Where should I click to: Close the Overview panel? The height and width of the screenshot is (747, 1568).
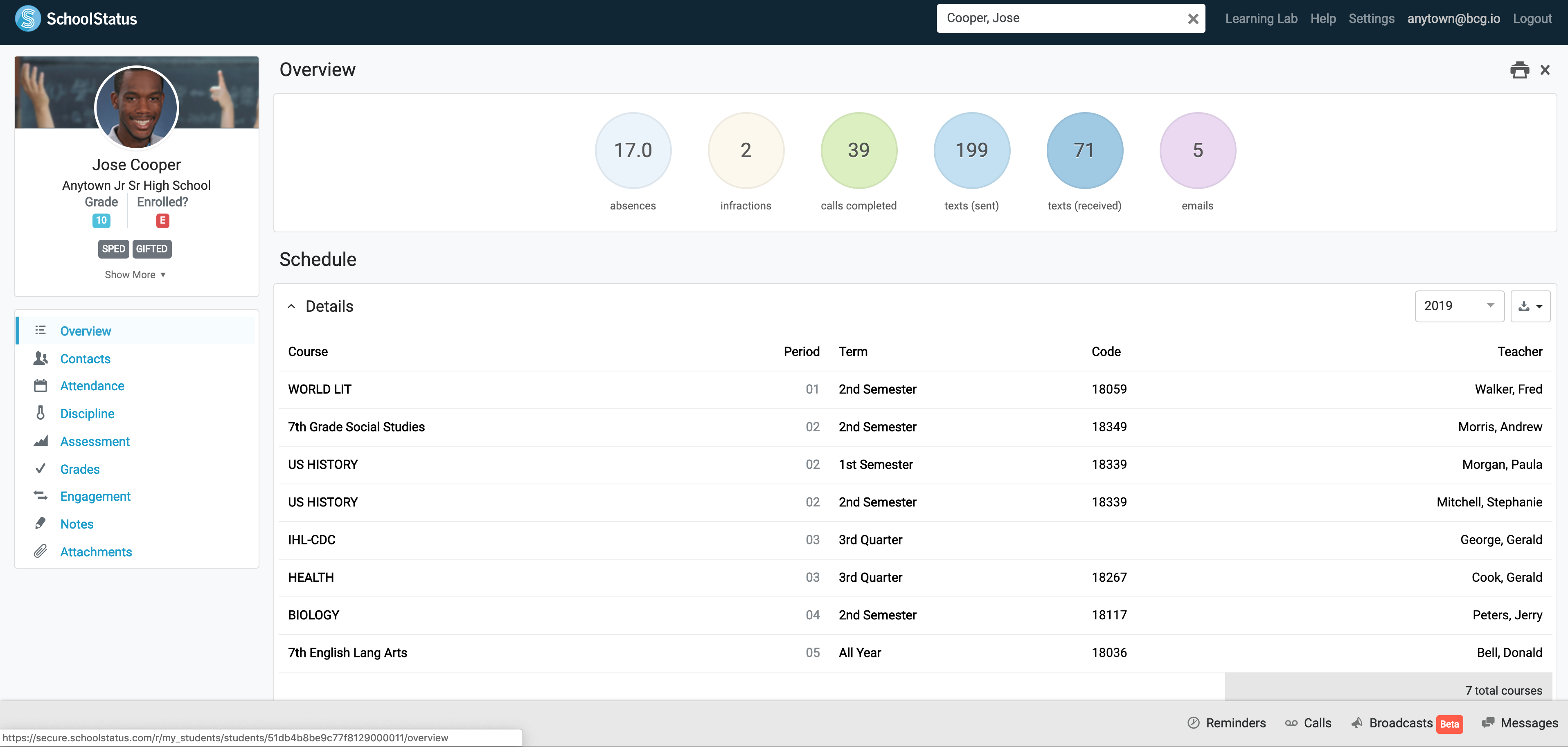[1545, 70]
